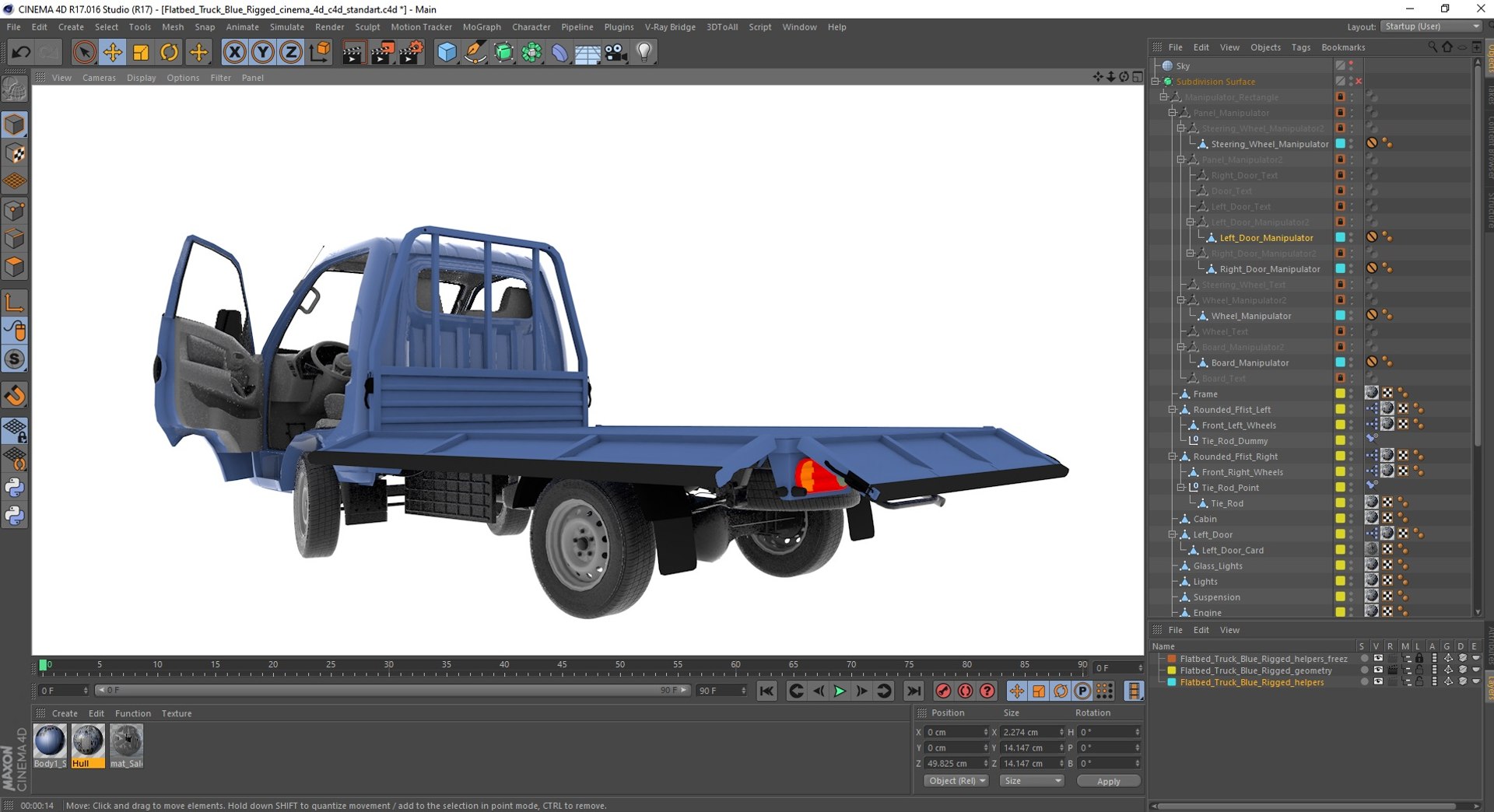Toggle Y axis lock
Image resolution: width=1494 pixels, height=812 pixels.
coord(263,52)
